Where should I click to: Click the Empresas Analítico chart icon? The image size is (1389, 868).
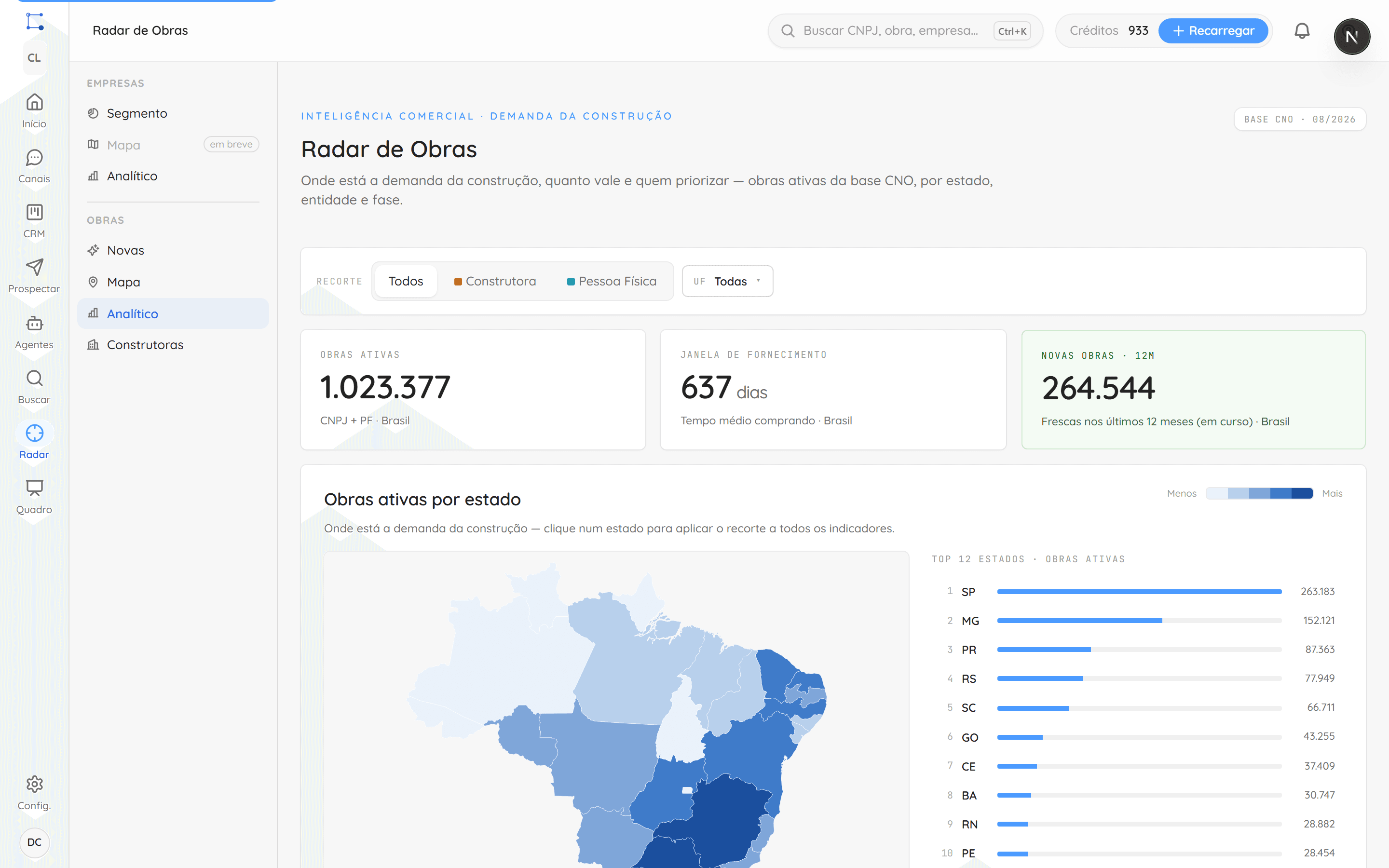[93, 176]
